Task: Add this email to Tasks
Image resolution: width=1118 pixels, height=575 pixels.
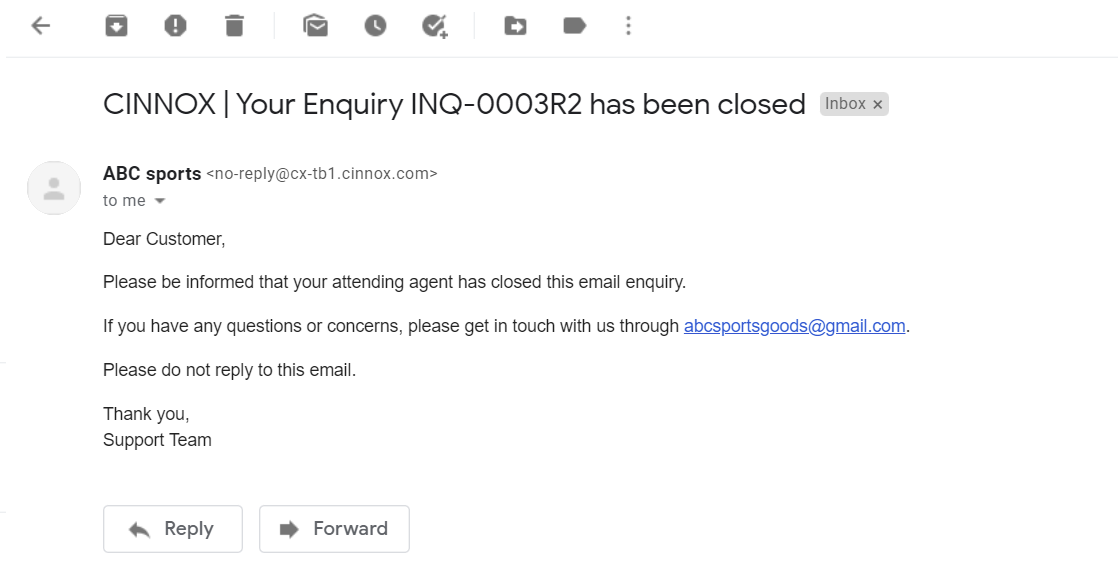Action: point(434,26)
